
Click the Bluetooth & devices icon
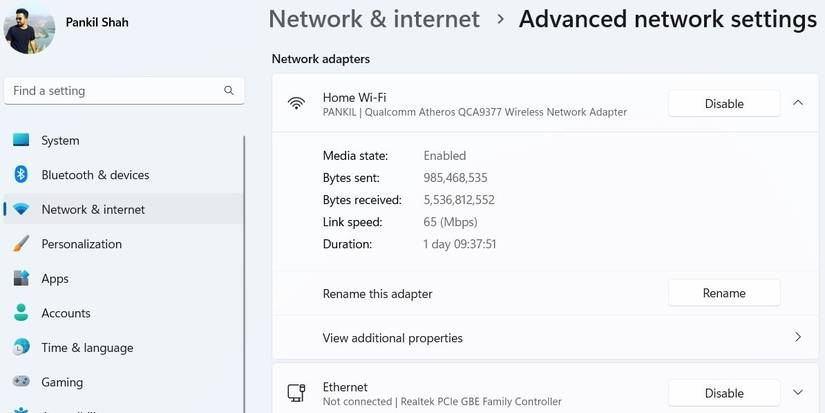pyautogui.click(x=21, y=175)
